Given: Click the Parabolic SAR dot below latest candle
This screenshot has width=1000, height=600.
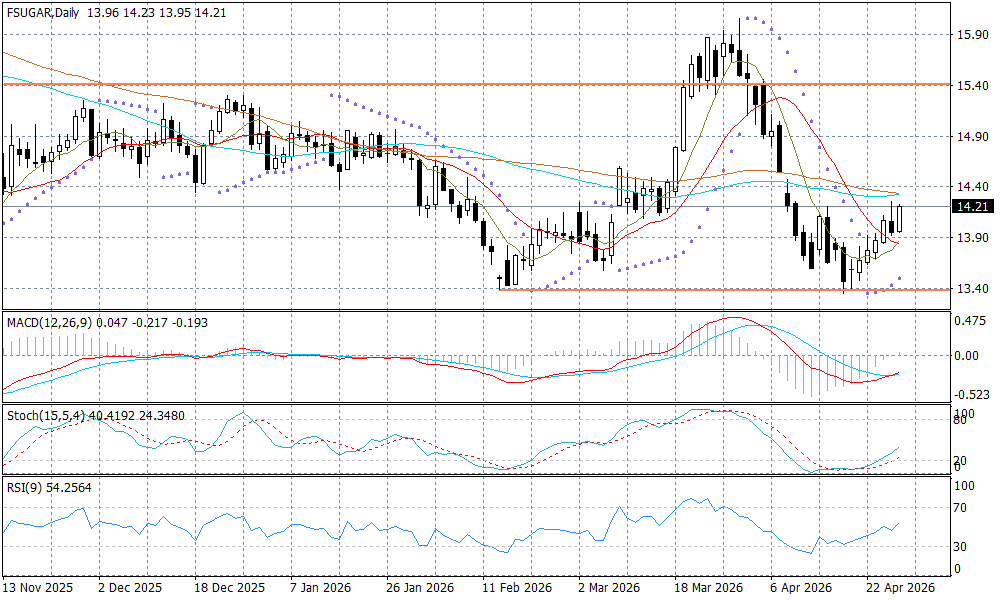Looking at the screenshot, I should 900,278.
